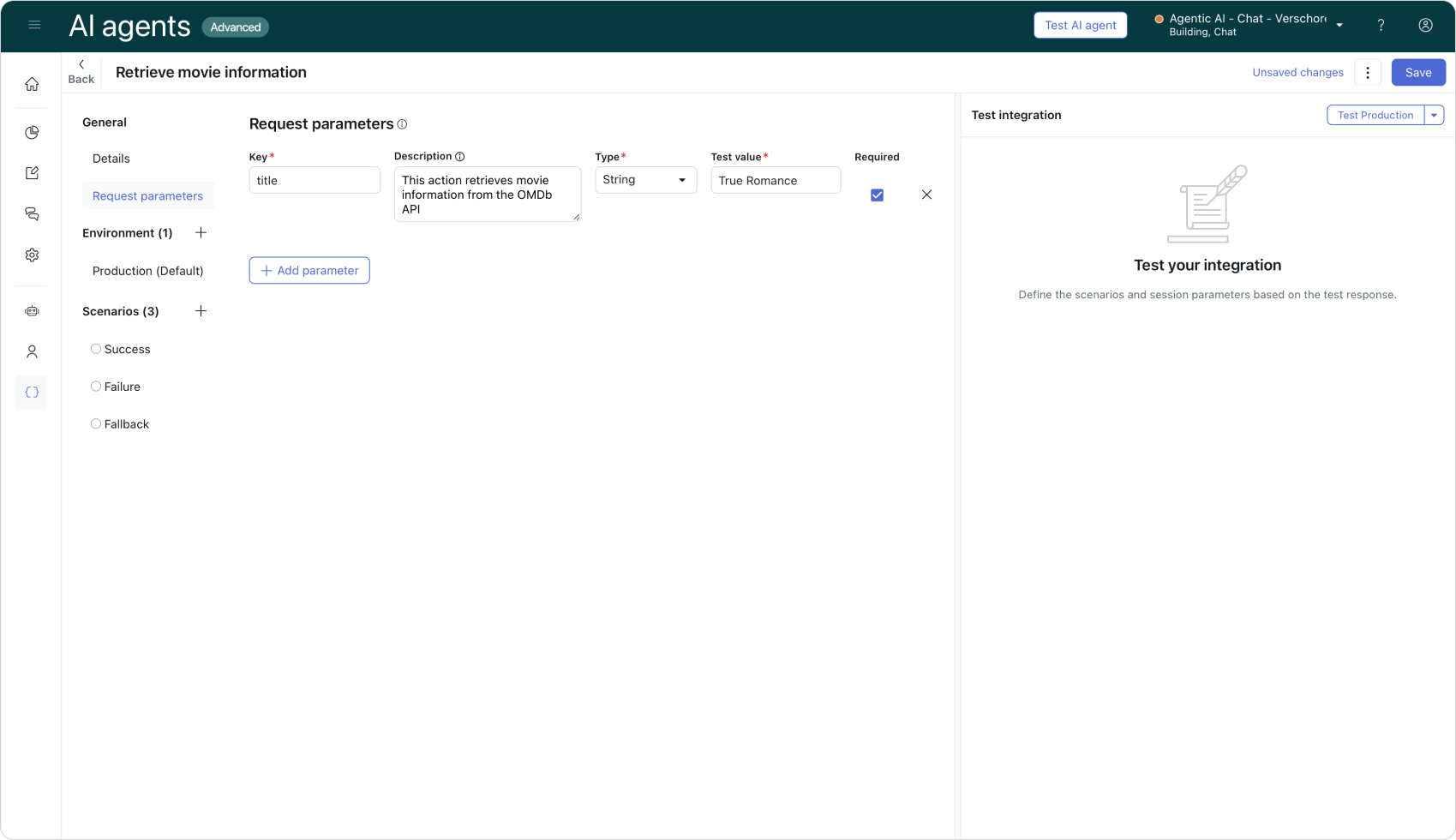Expand the Test Production arrow dropdown

pyautogui.click(x=1434, y=115)
